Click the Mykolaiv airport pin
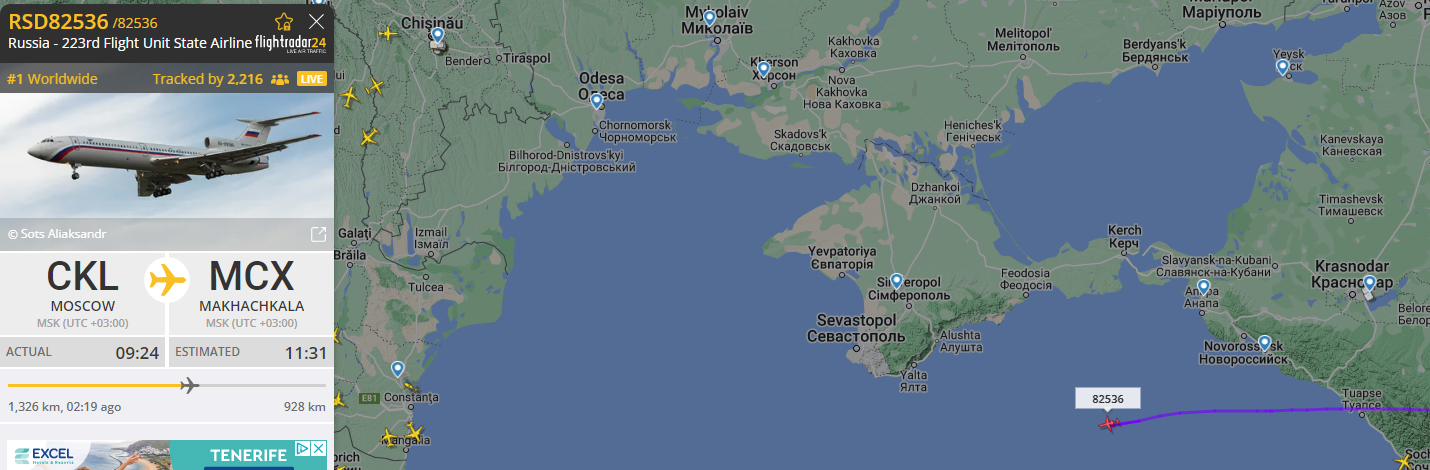Image resolution: width=1430 pixels, height=470 pixels. 709,18
